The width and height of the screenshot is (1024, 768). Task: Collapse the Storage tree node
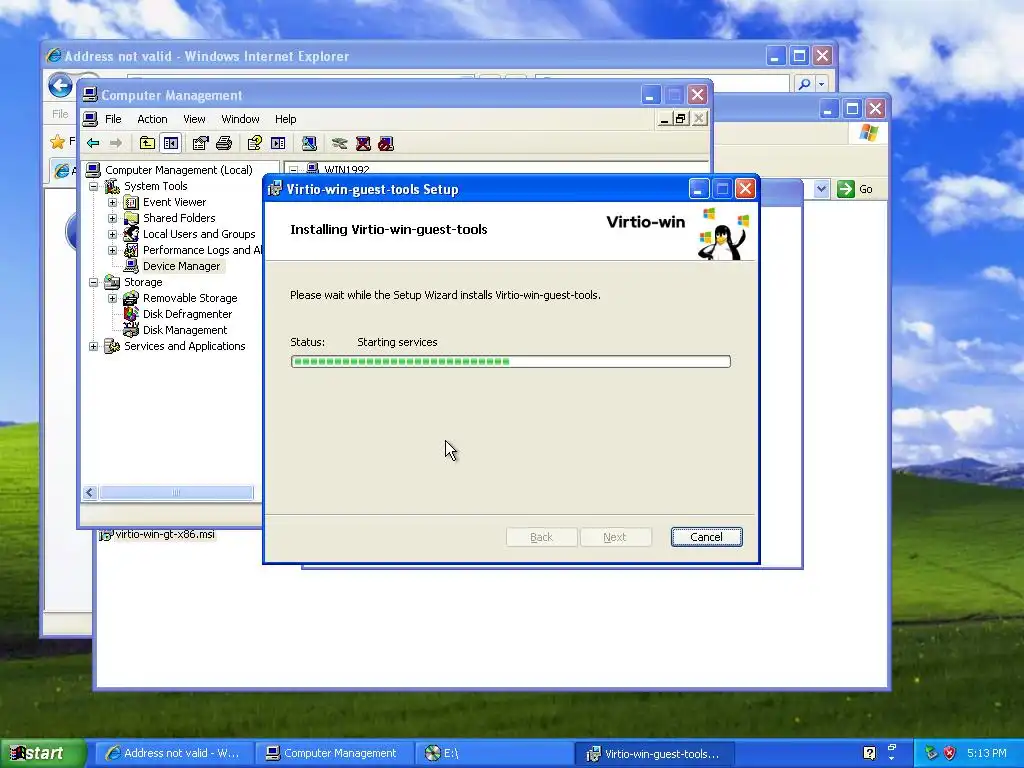tap(93, 282)
